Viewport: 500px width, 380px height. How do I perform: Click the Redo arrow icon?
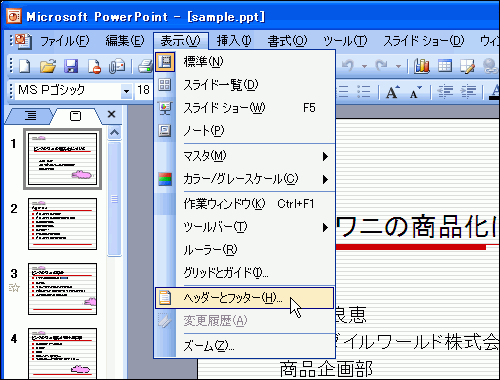[x=381, y=65]
